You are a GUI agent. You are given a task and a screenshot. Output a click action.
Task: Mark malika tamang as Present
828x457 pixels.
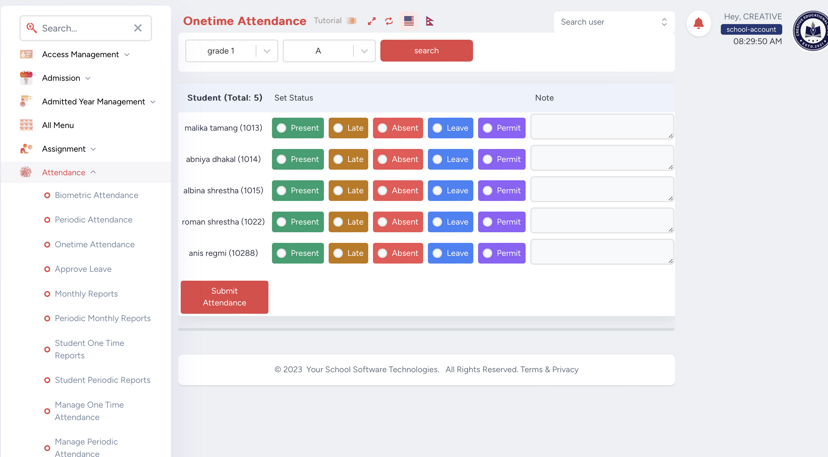298,128
